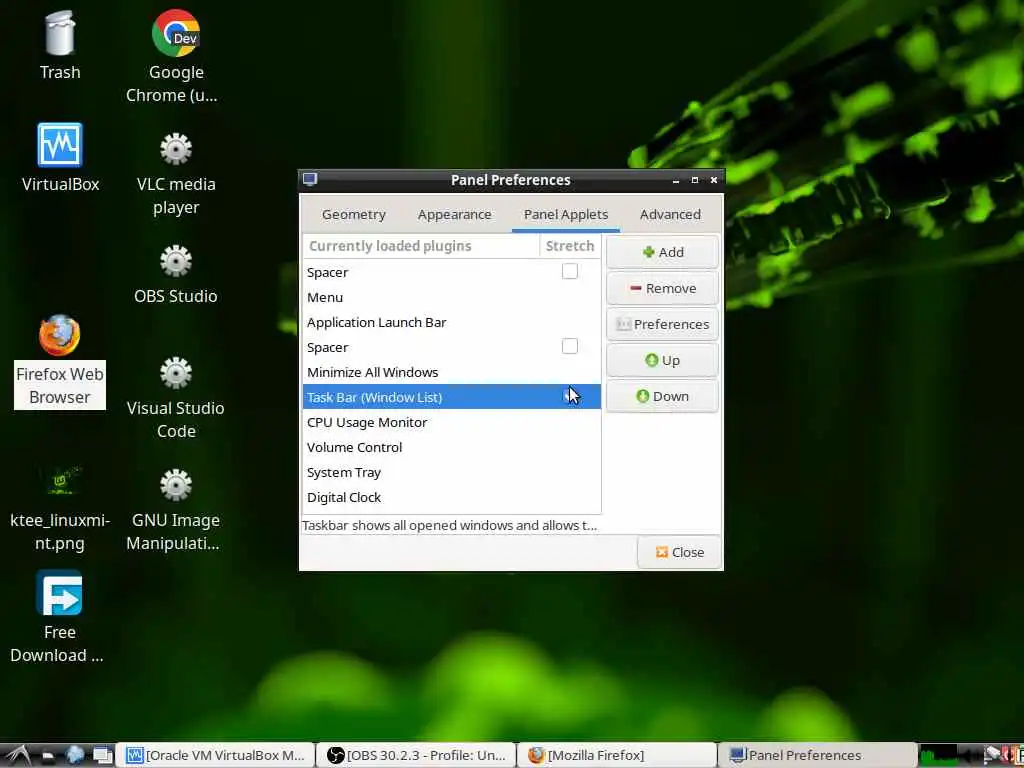Select the ktee_linuxmint.png file icon

pyautogui.click(x=59, y=482)
